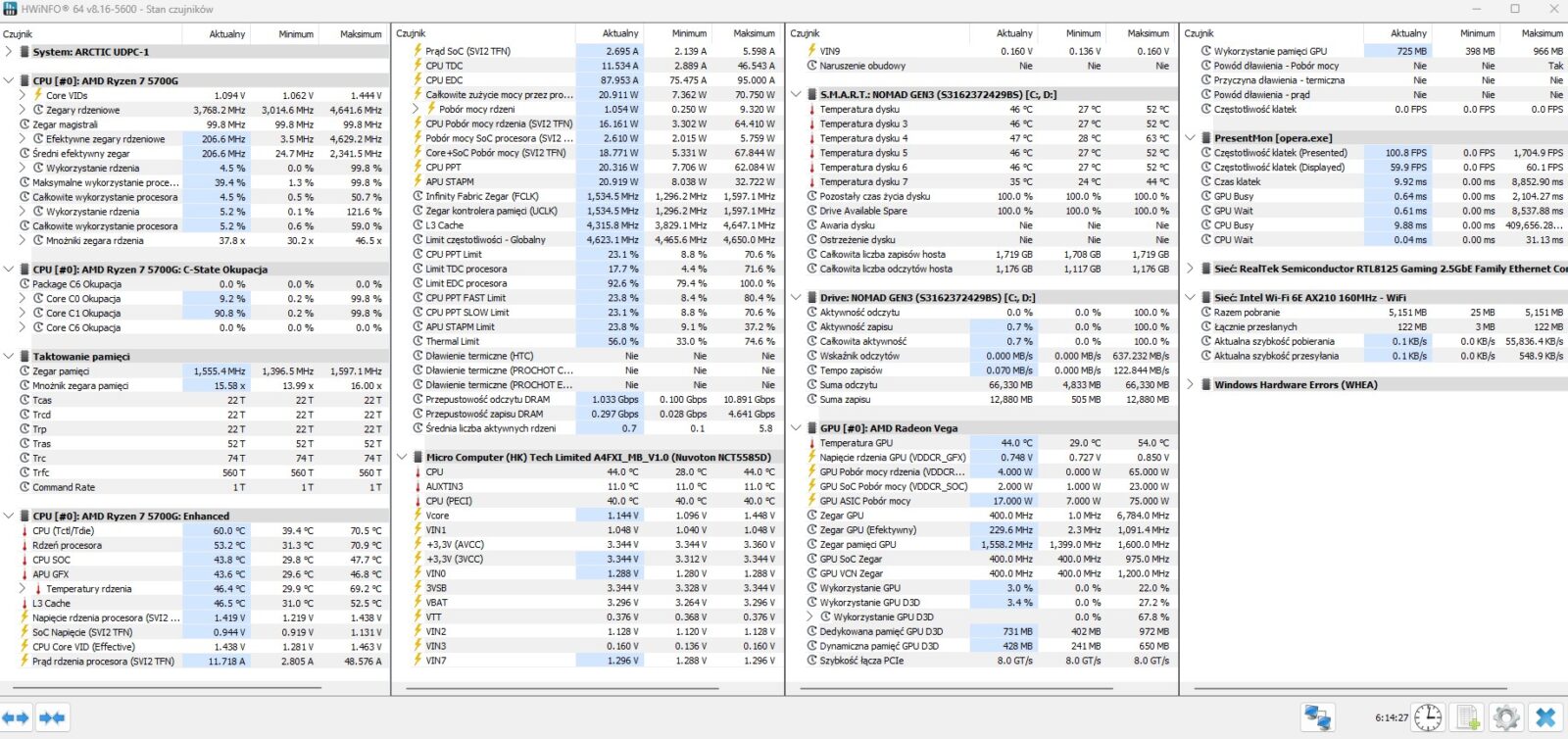Click the Aktualny column header in second panel
This screenshot has height=739, width=1568.
[x=619, y=33]
